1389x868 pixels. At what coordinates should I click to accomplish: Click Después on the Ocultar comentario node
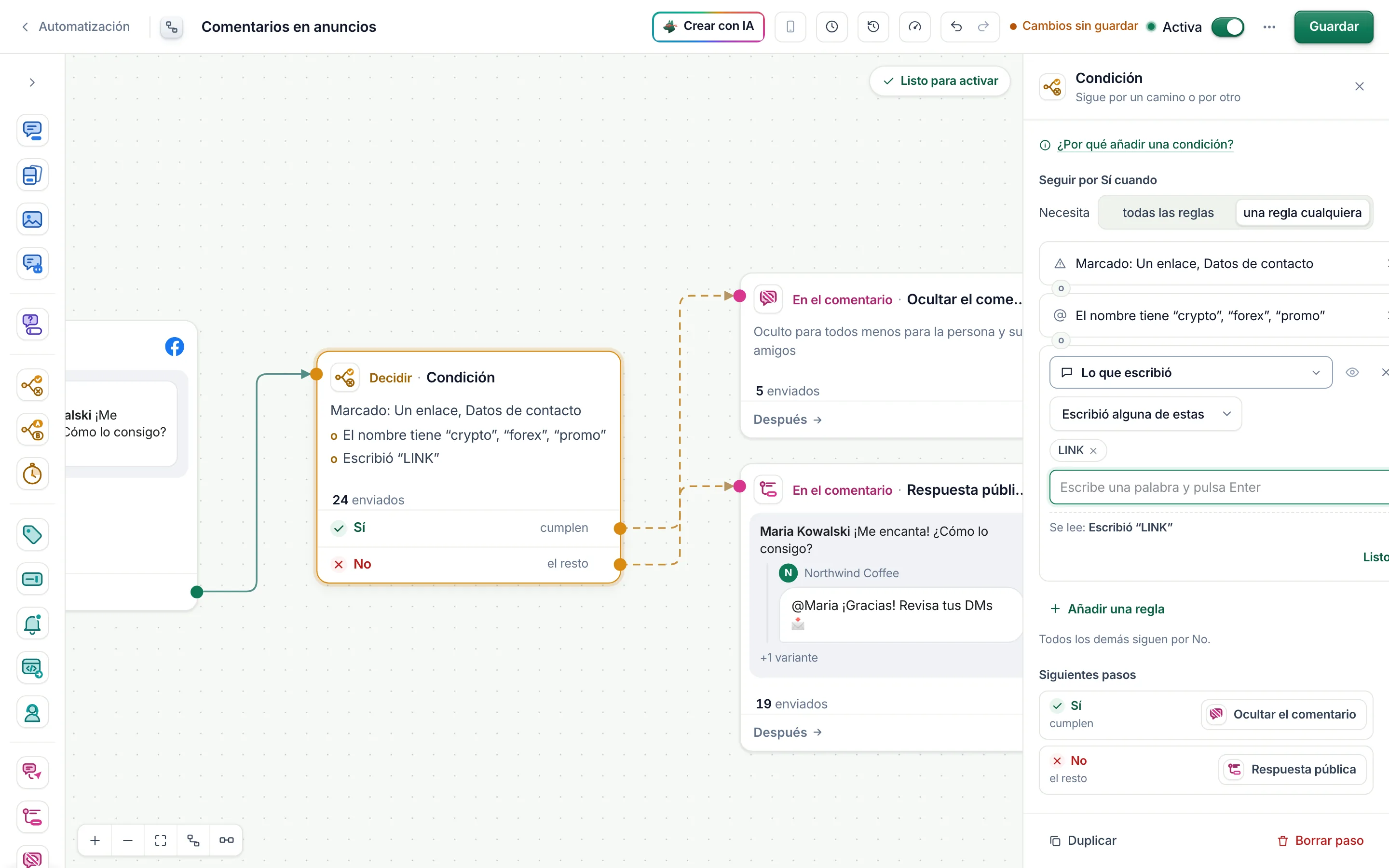tap(788, 420)
